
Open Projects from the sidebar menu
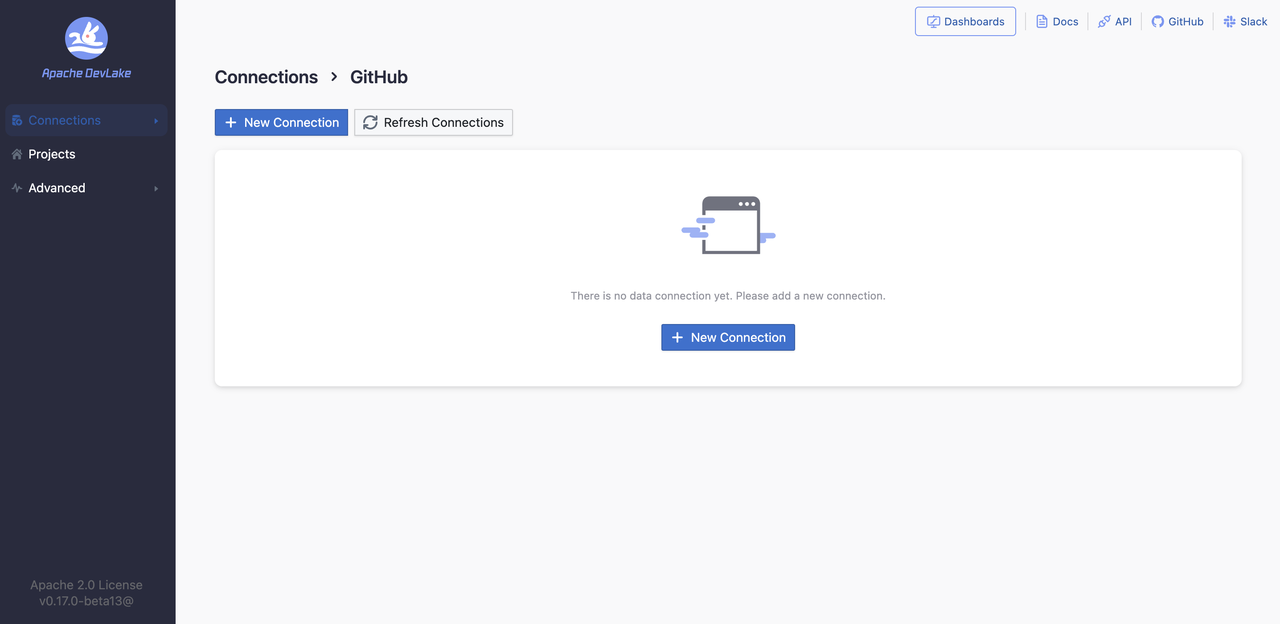click(52, 154)
